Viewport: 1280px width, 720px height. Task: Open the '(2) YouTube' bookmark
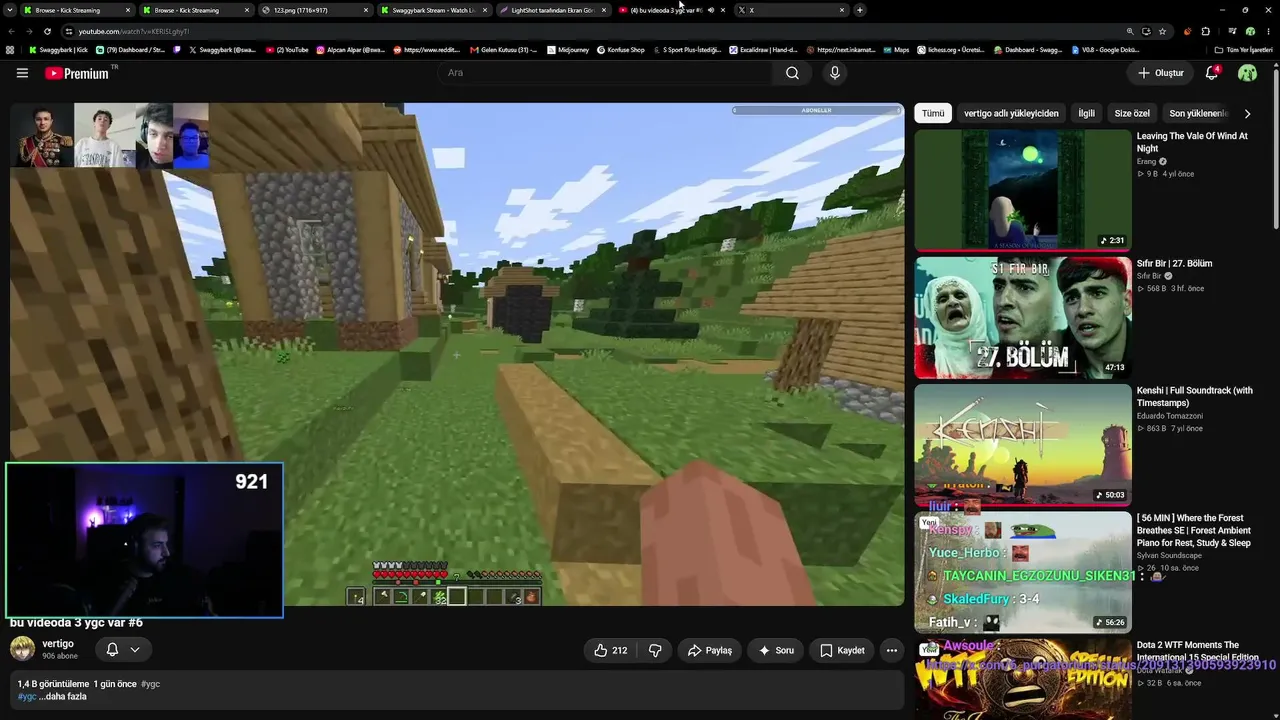pos(287,49)
